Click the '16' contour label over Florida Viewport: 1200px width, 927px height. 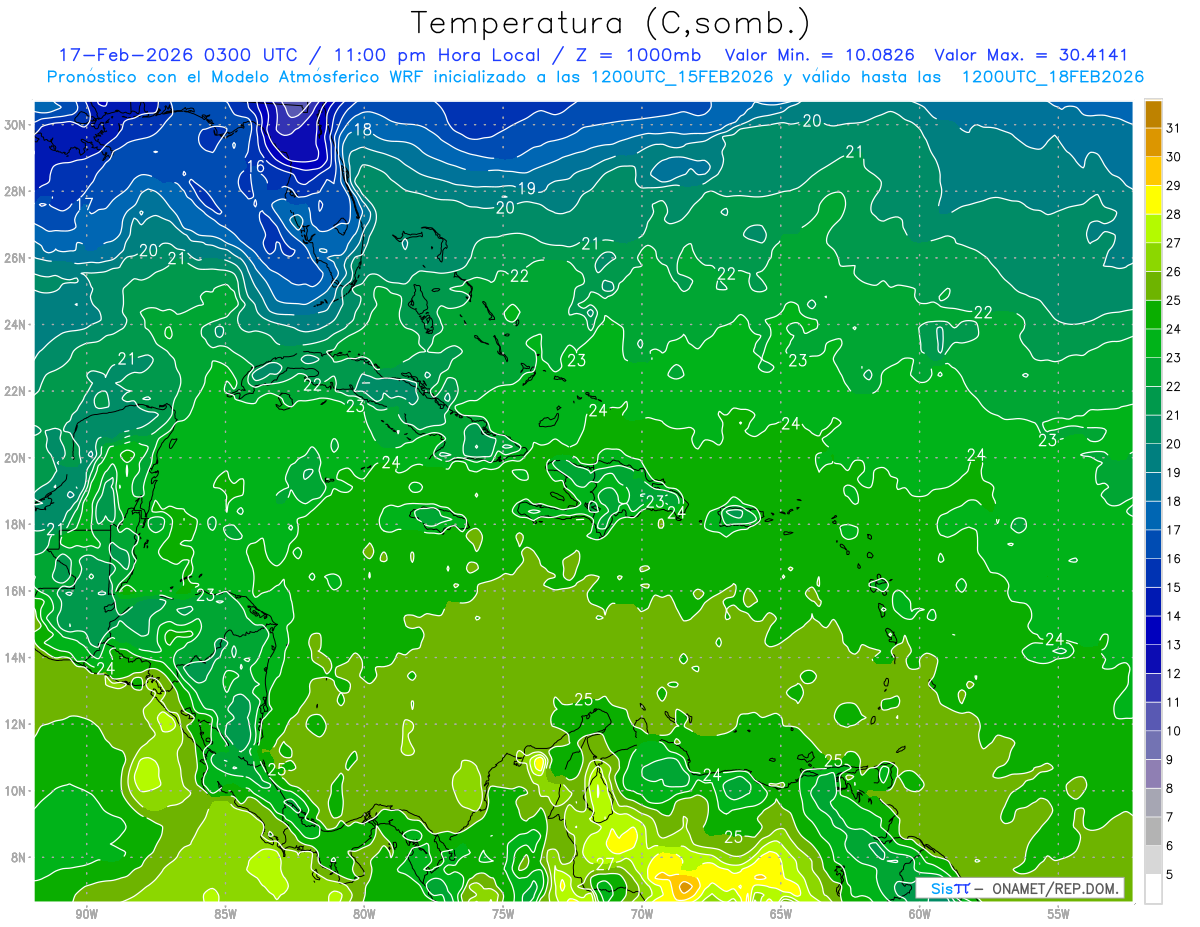tap(255, 167)
